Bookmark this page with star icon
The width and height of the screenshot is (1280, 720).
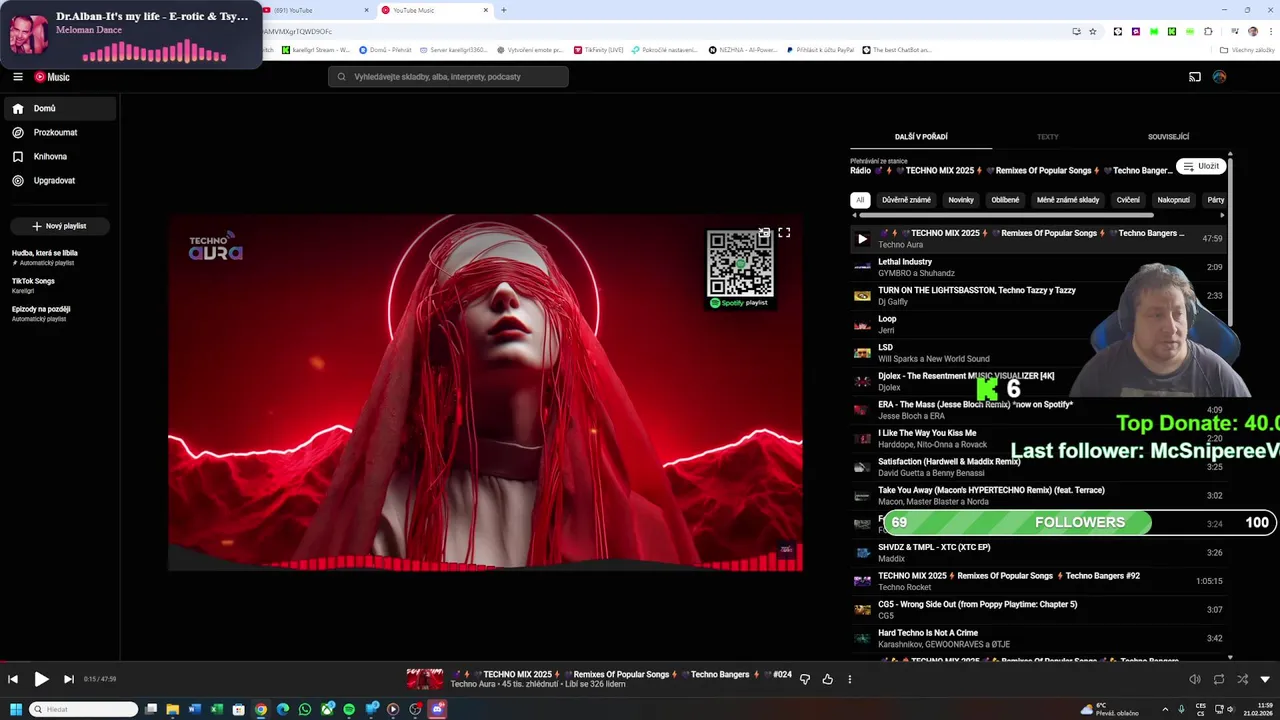[1092, 31]
